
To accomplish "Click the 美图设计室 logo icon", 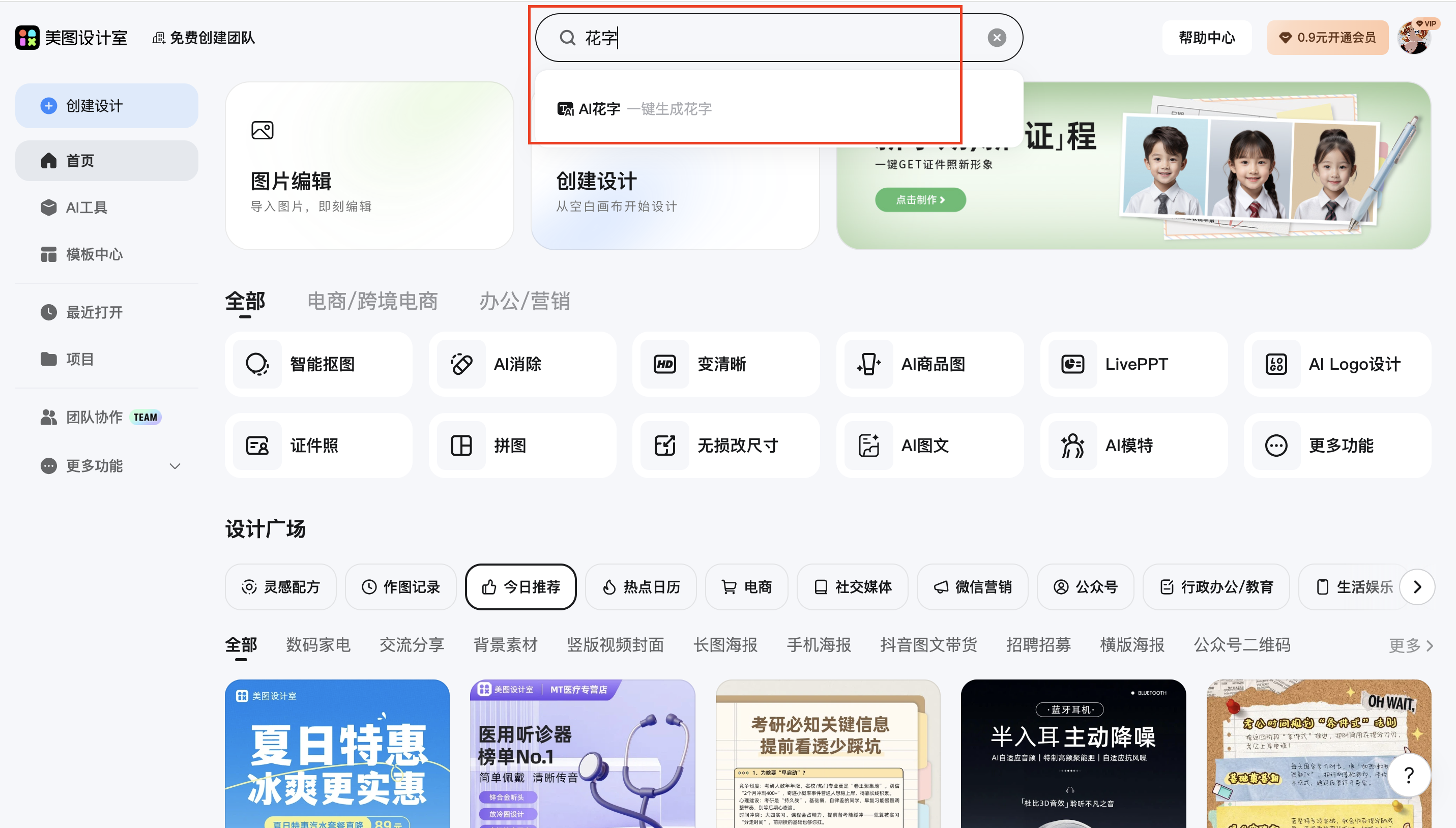I will [x=27, y=38].
